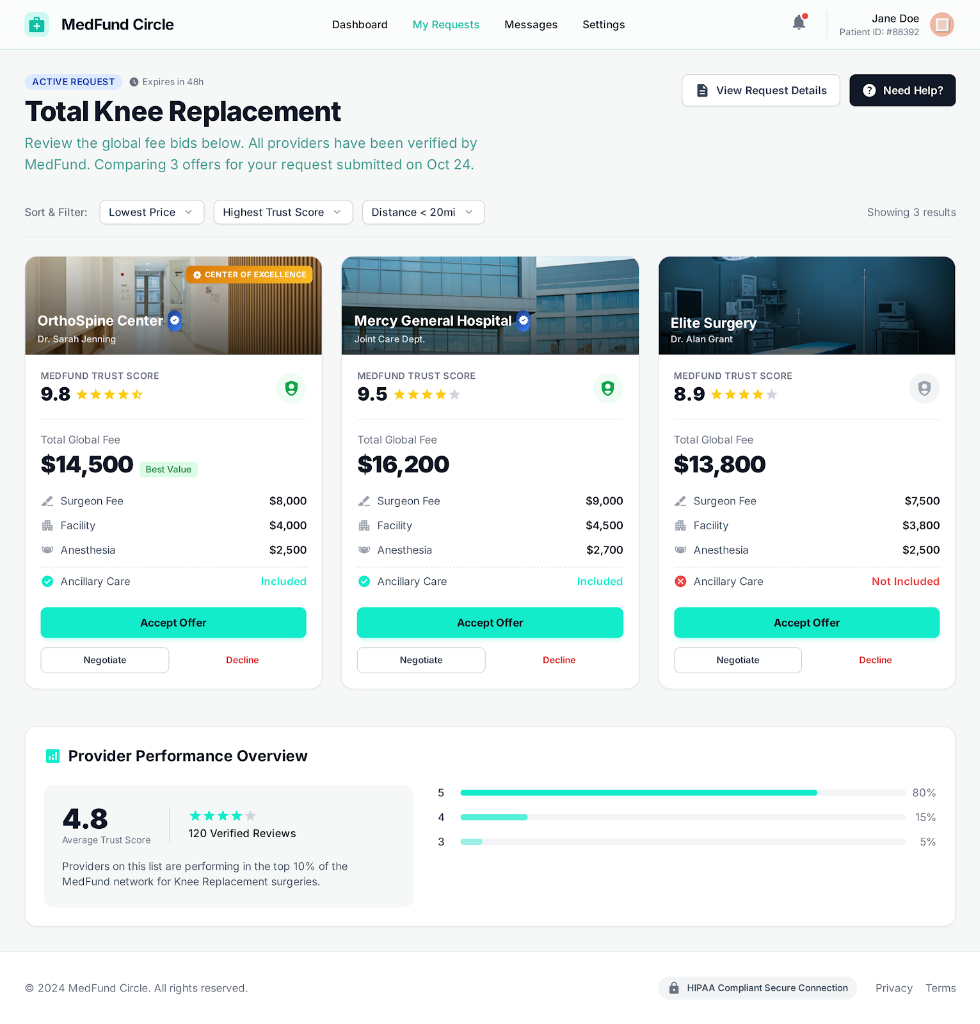980x1024 pixels.
Task: Open the notifications bell
Action: click(x=798, y=23)
